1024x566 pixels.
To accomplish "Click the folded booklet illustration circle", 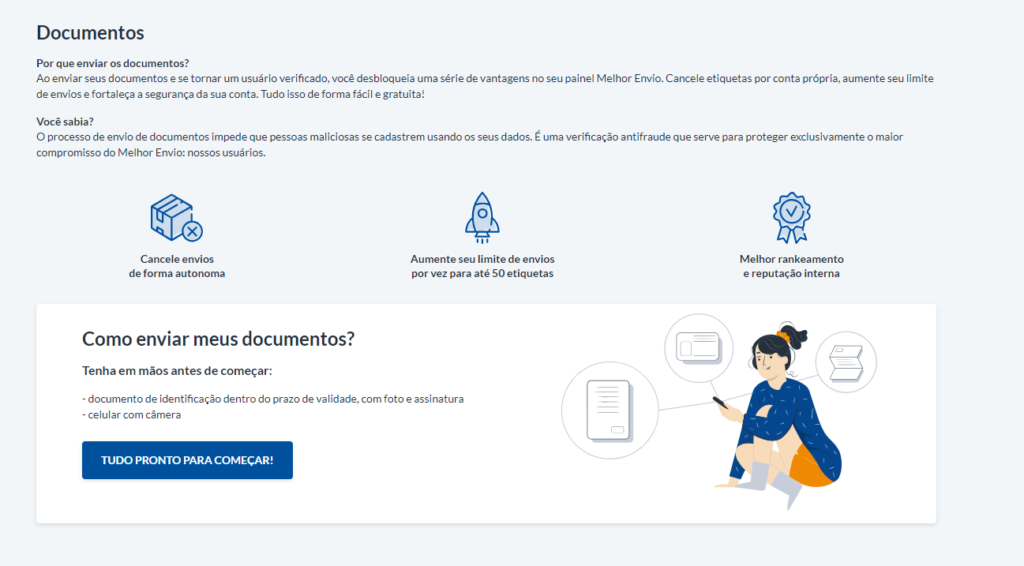I will [x=846, y=362].
